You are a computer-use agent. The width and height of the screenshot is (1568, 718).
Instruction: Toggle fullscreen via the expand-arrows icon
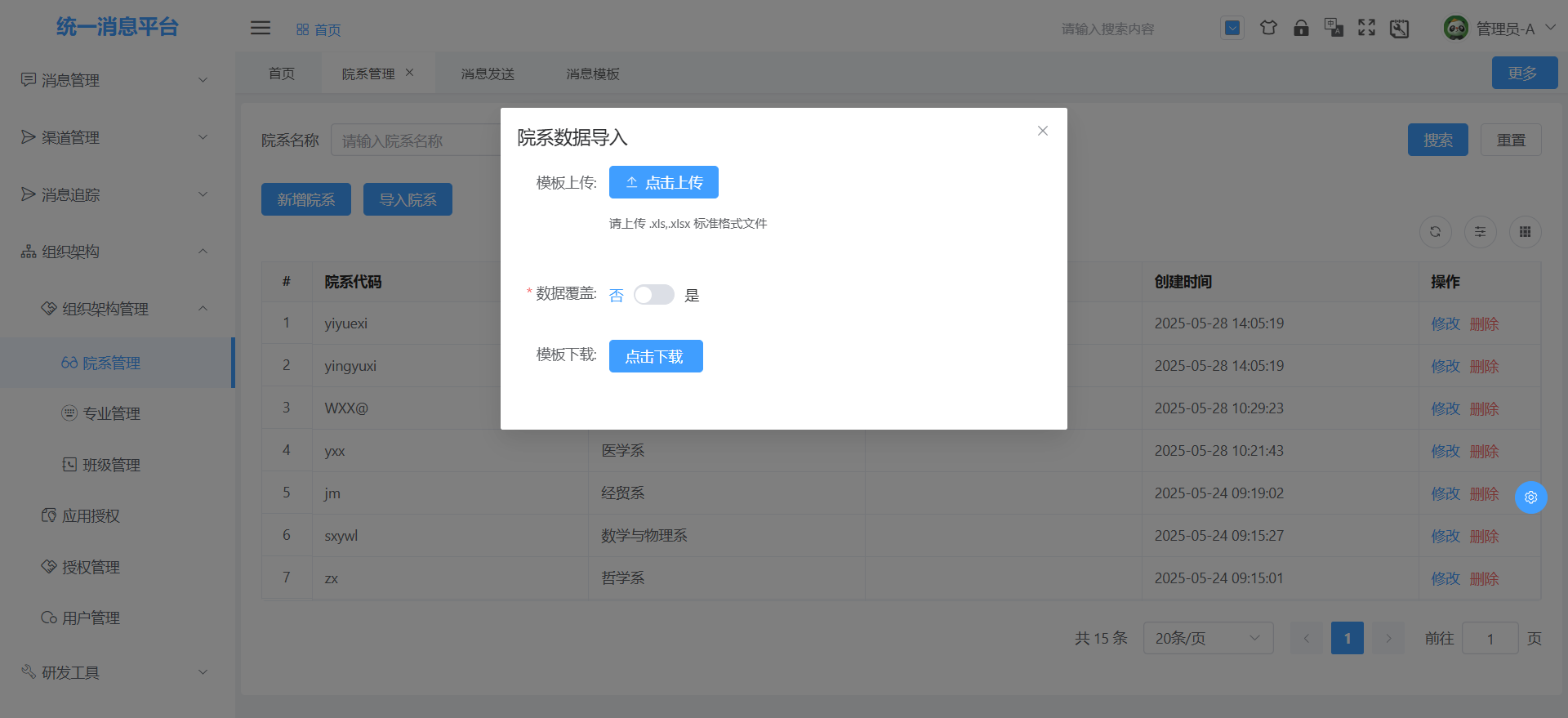(1366, 28)
